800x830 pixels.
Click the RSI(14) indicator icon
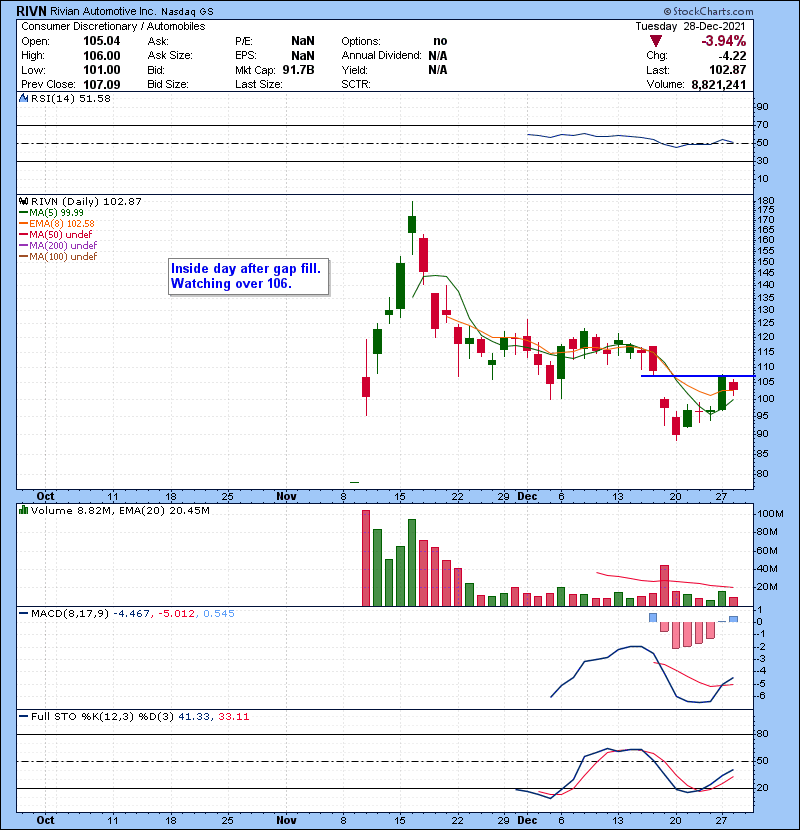(23, 98)
